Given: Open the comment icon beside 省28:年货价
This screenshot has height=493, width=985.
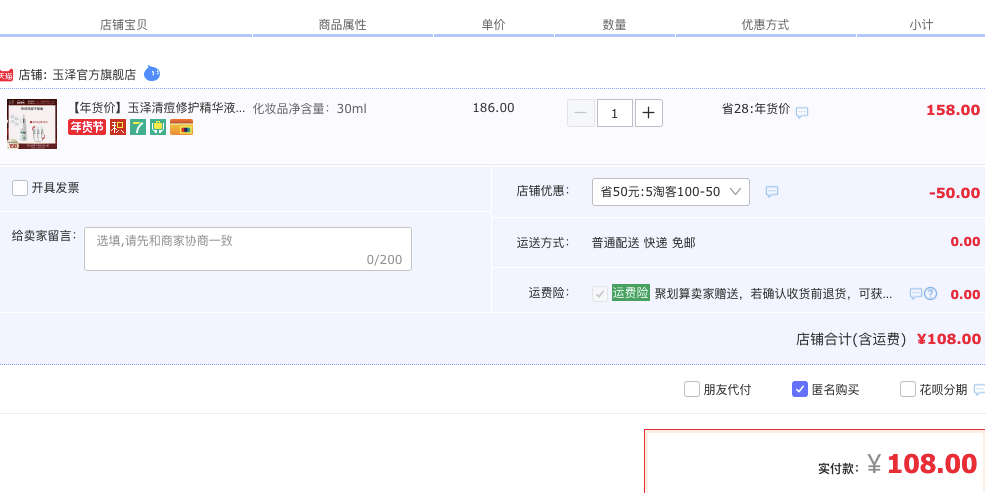Looking at the screenshot, I should pyautogui.click(x=802, y=112).
